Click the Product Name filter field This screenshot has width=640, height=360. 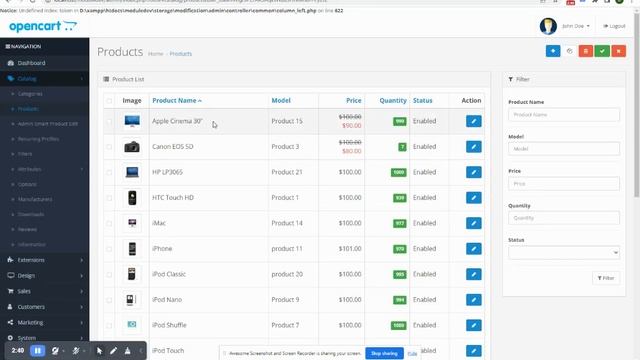point(564,115)
